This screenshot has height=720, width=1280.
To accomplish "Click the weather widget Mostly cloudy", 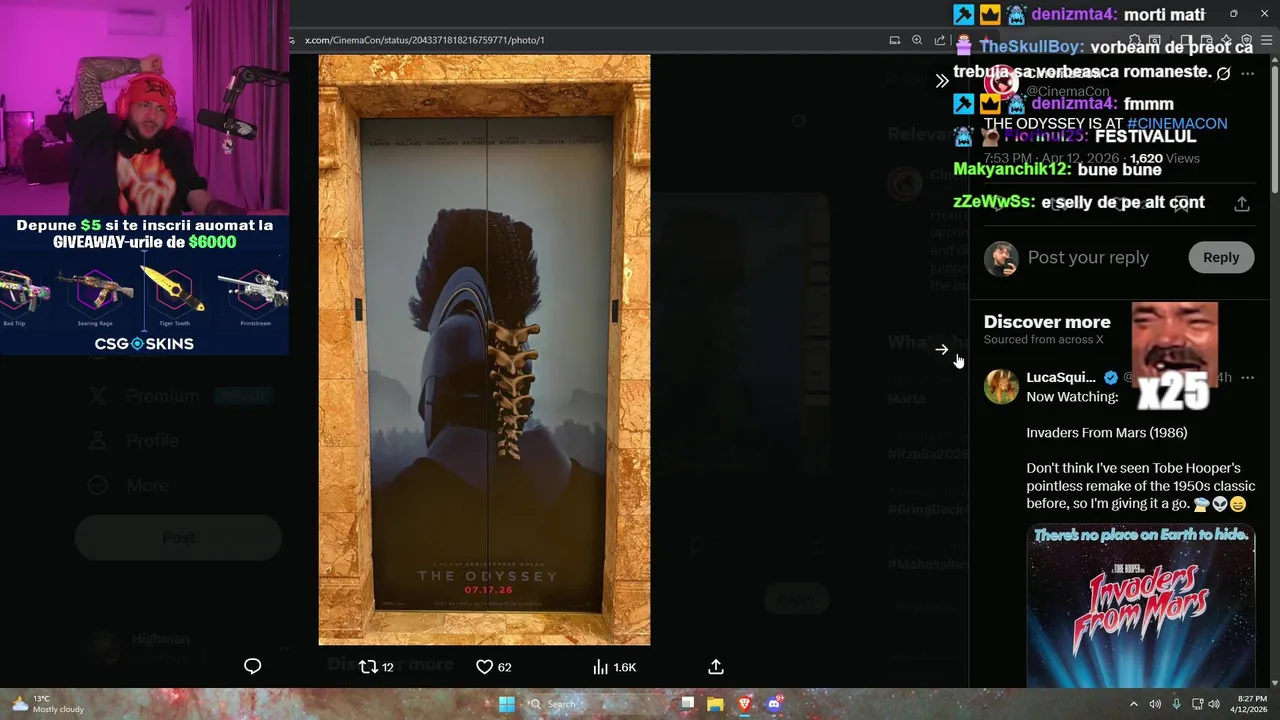I will pos(46,704).
